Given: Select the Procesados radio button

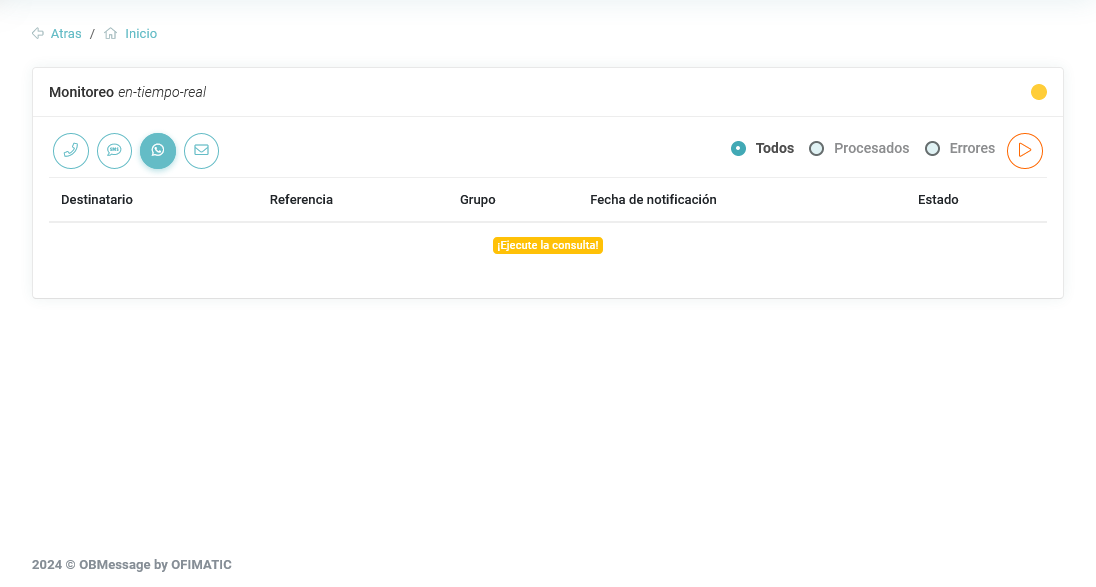Looking at the screenshot, I should [817, 148].
